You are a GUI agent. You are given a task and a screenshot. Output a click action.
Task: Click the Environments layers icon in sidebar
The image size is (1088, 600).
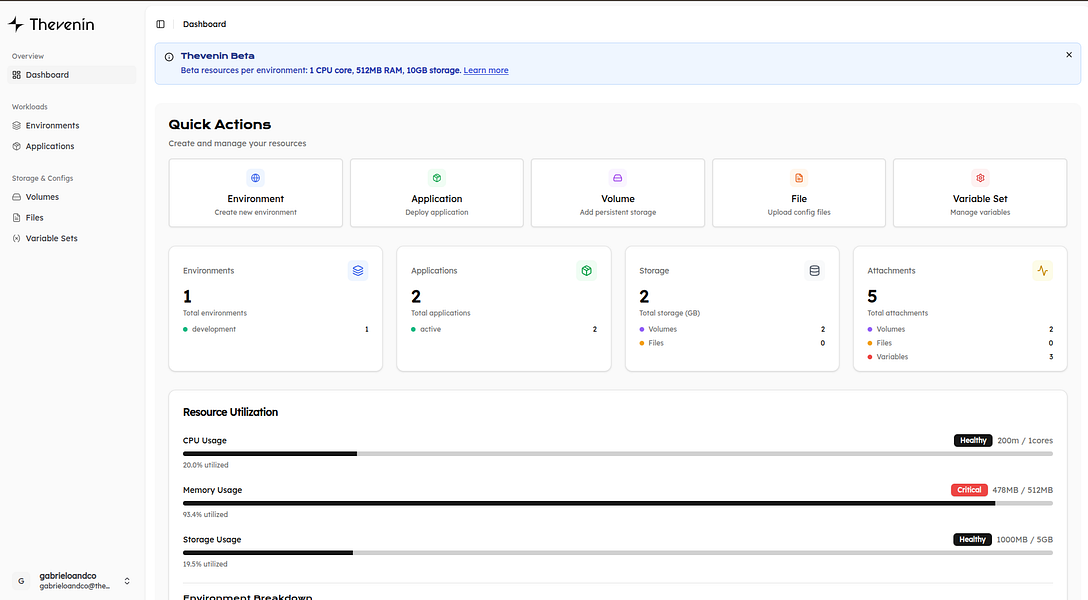pos(17,126)
